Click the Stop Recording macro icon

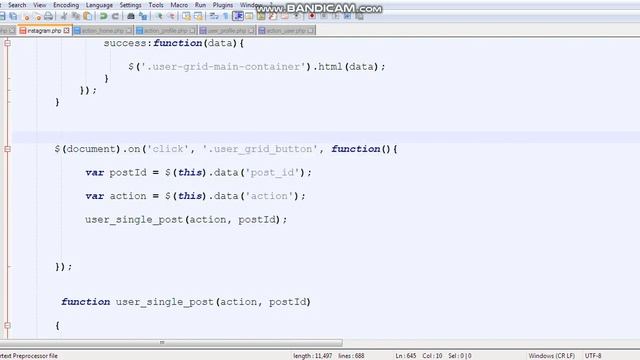coord(324,16)
